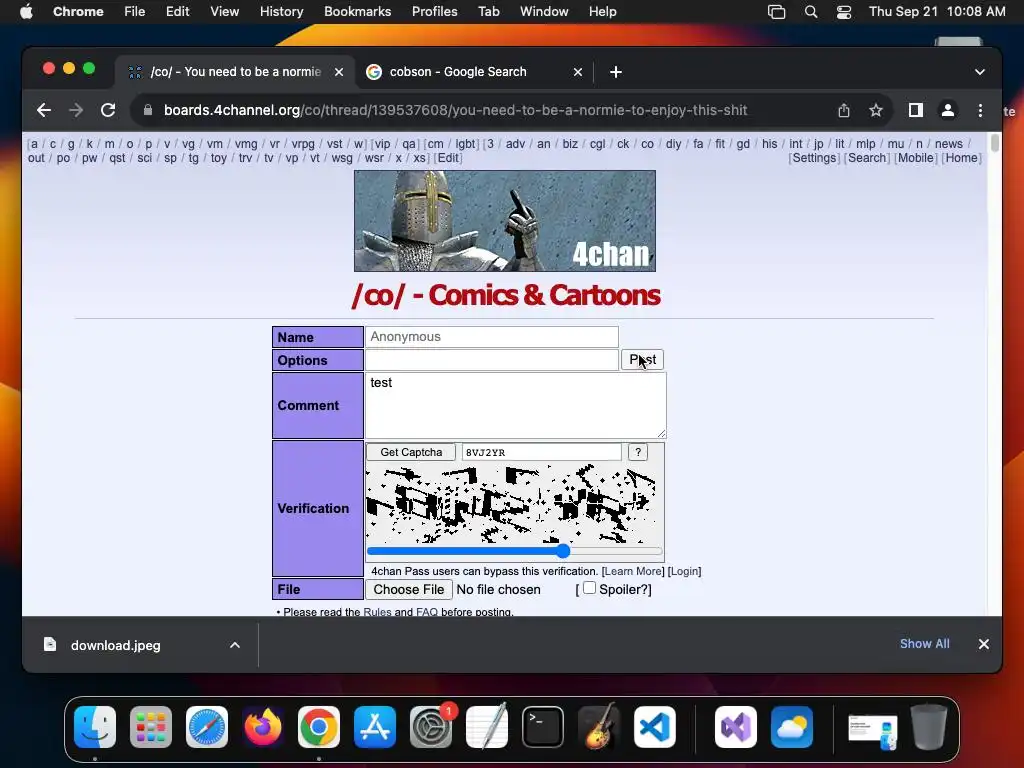Open Control Center in menu bar
The image size is (1024, 768).
click(844, 12)
